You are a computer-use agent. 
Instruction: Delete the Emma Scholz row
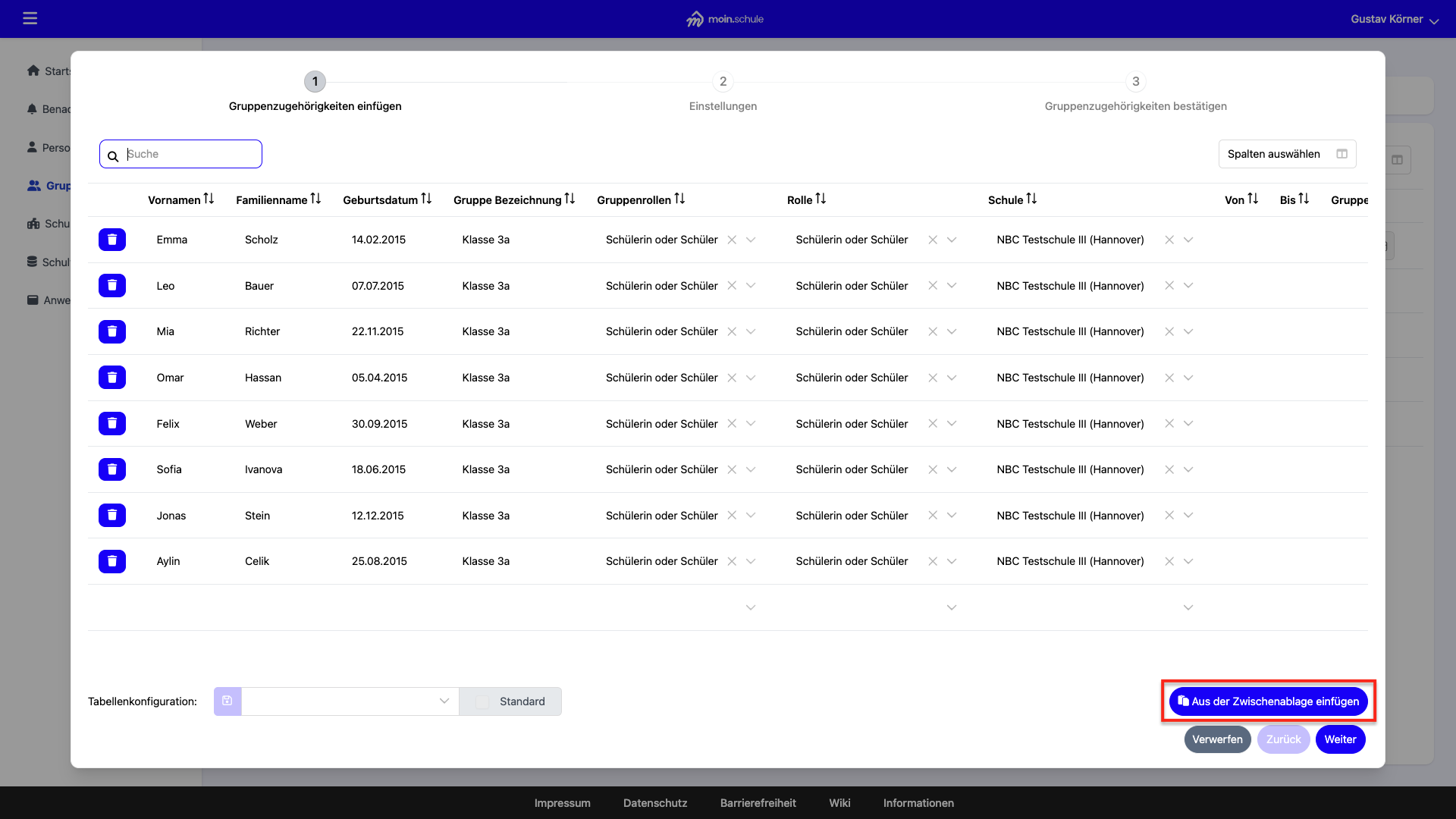(112, 240)
